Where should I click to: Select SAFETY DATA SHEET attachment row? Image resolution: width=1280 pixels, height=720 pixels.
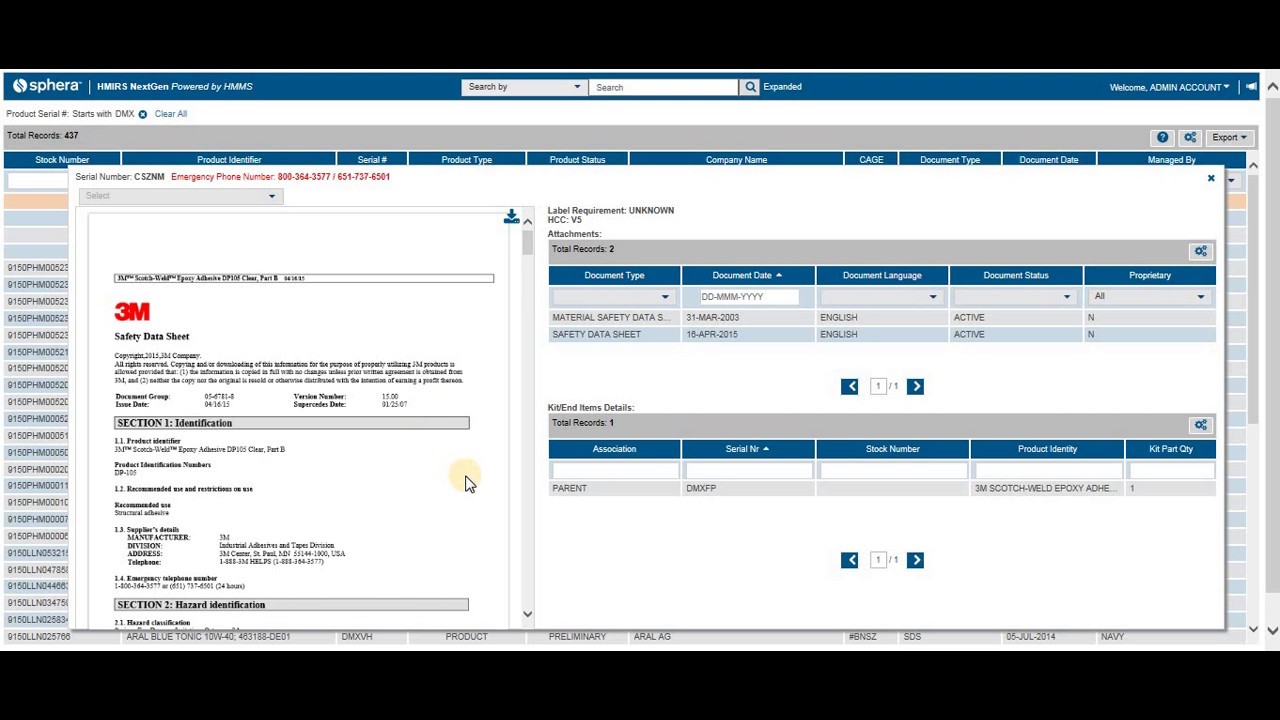tap(882, 334)
